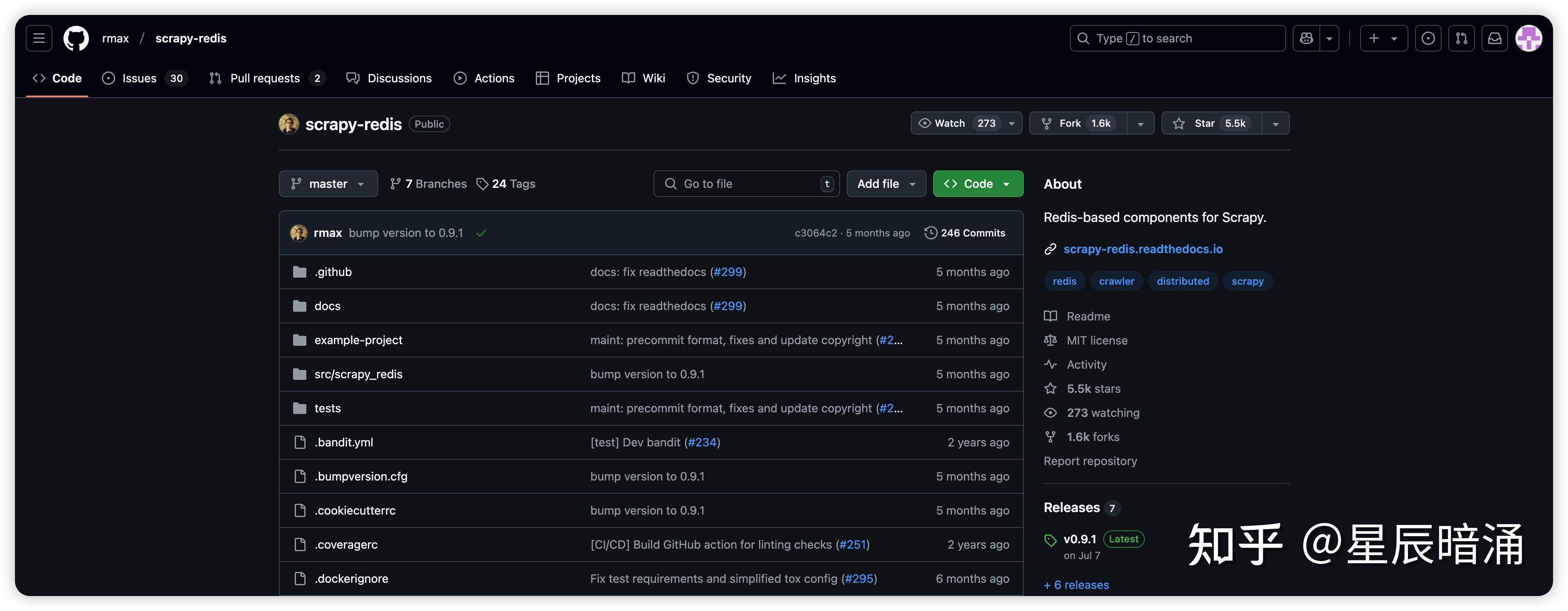The image size is (1568, 611).
Task: Click the .coveragerc file icon
Action: 299,544
